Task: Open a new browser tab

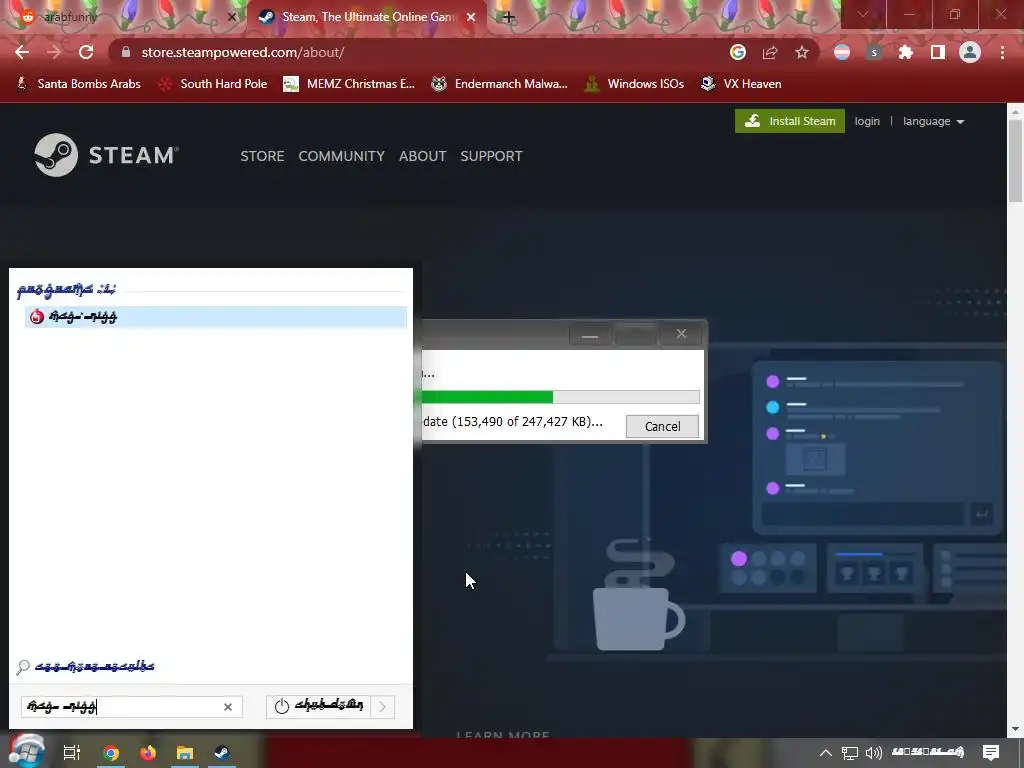Action: tap(509, 17)
